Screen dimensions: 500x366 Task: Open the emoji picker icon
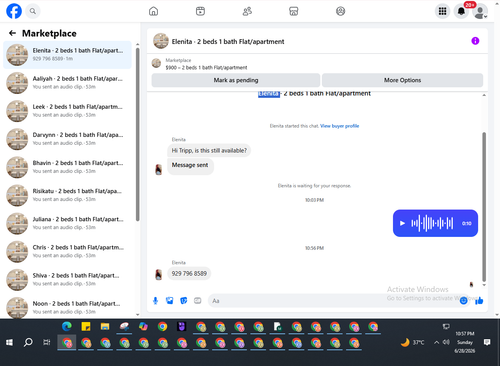(463, 301)
